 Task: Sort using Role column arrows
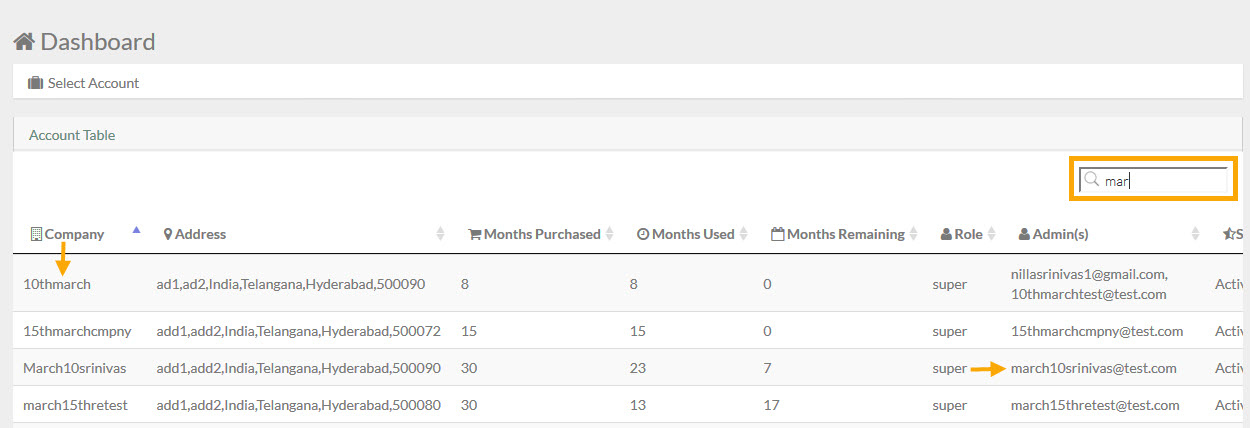click(992, 234)
